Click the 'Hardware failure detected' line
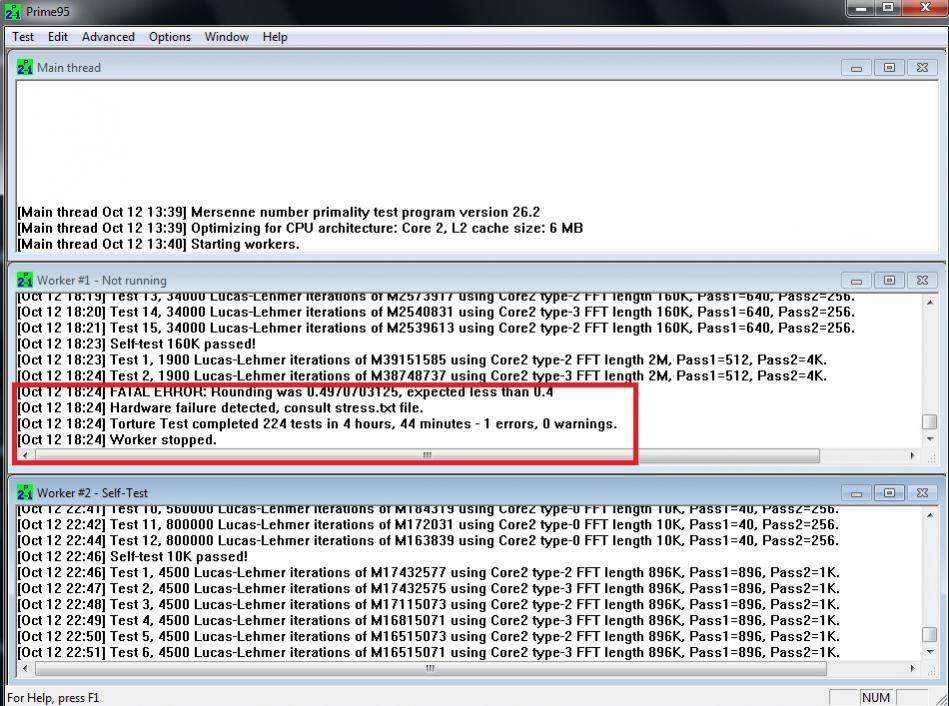This screenshot has height=706, width=949. [x=220, y=407]
